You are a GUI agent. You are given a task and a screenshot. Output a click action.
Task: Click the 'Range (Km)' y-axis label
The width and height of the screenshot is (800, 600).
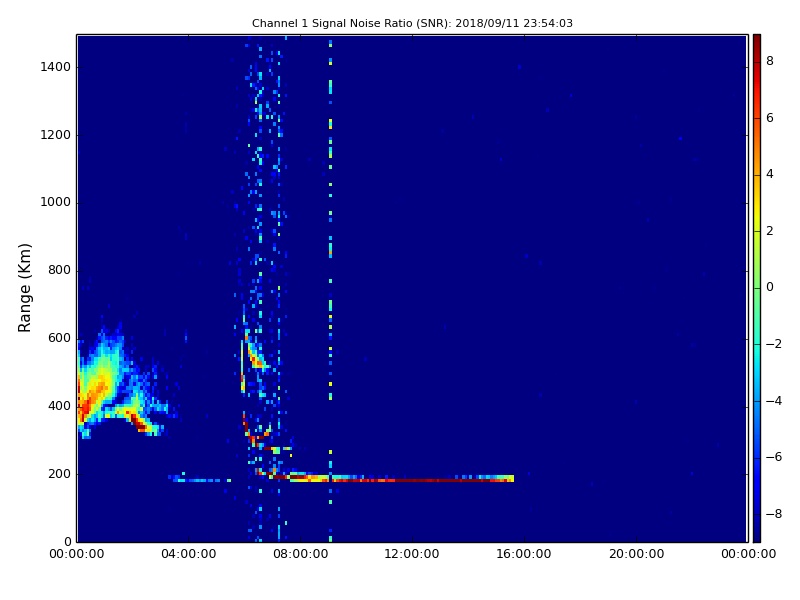[x=24, y=288]
